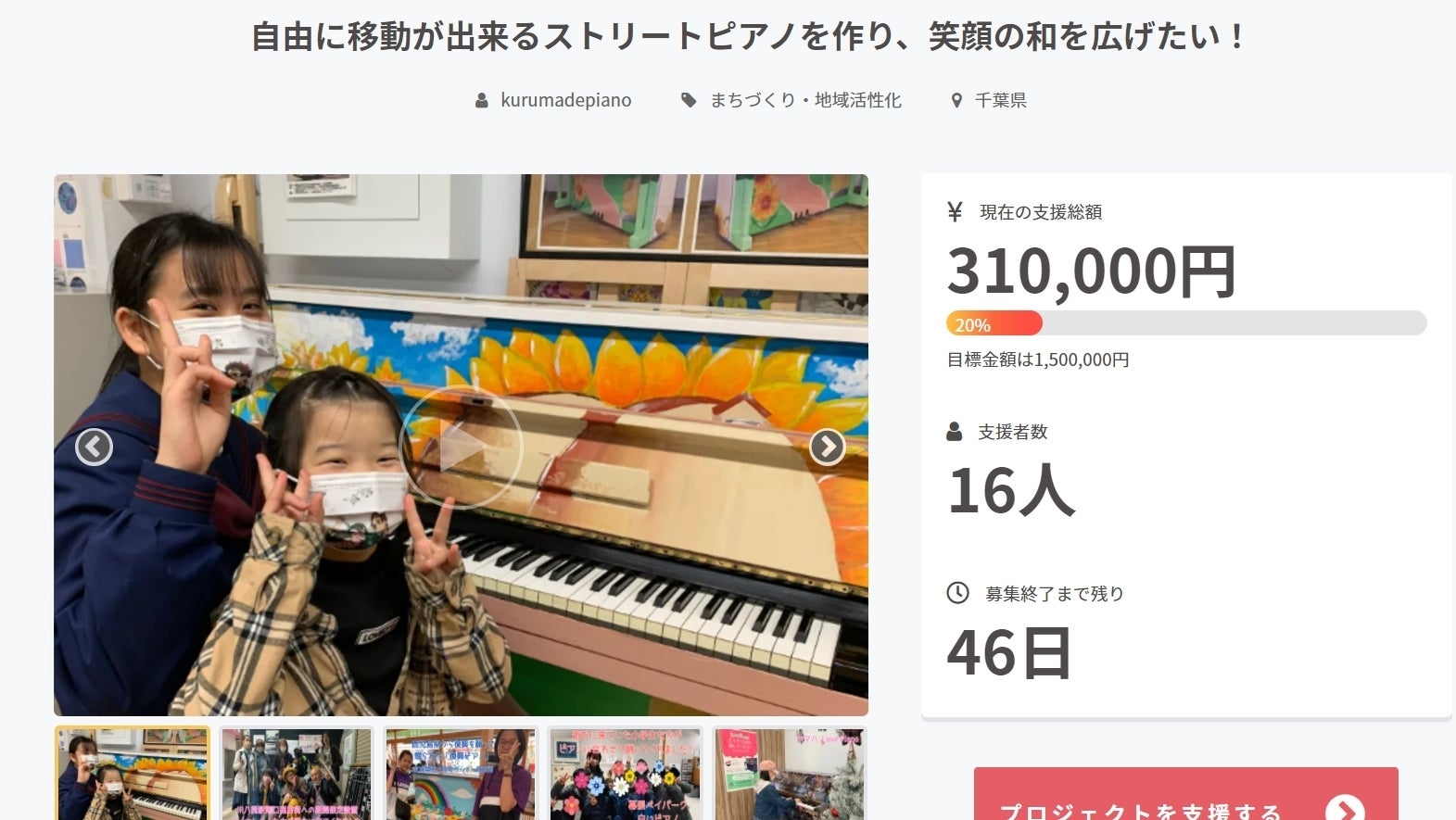
Task: Open the まちづくり・地域活性化 category
Action: (805, 100)
